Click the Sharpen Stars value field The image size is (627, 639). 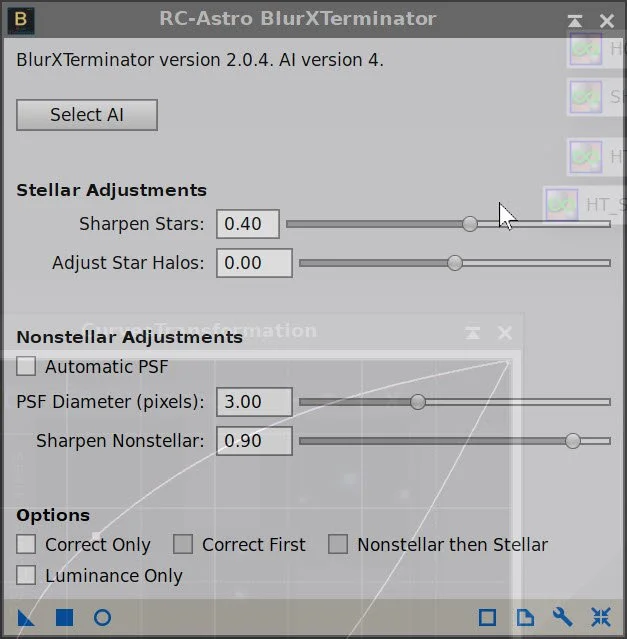pos(248,224)
